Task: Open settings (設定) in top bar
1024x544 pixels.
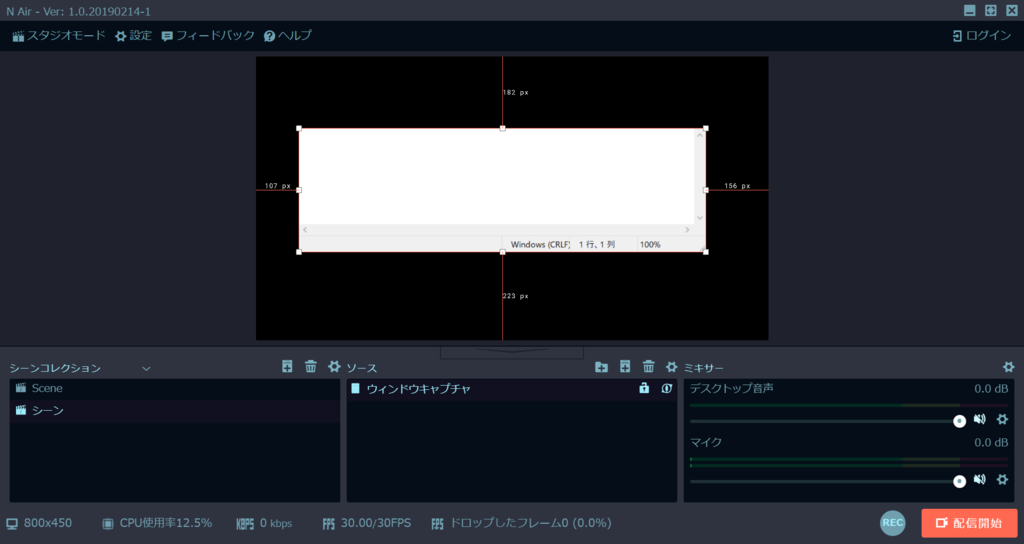Action: (x=133, y=35)
